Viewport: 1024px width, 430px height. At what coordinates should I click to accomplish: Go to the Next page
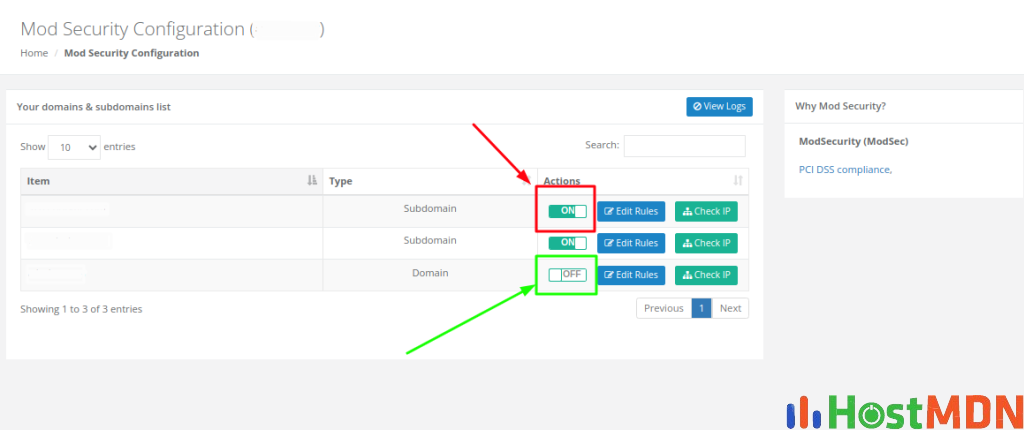click(x=730, y=308)
